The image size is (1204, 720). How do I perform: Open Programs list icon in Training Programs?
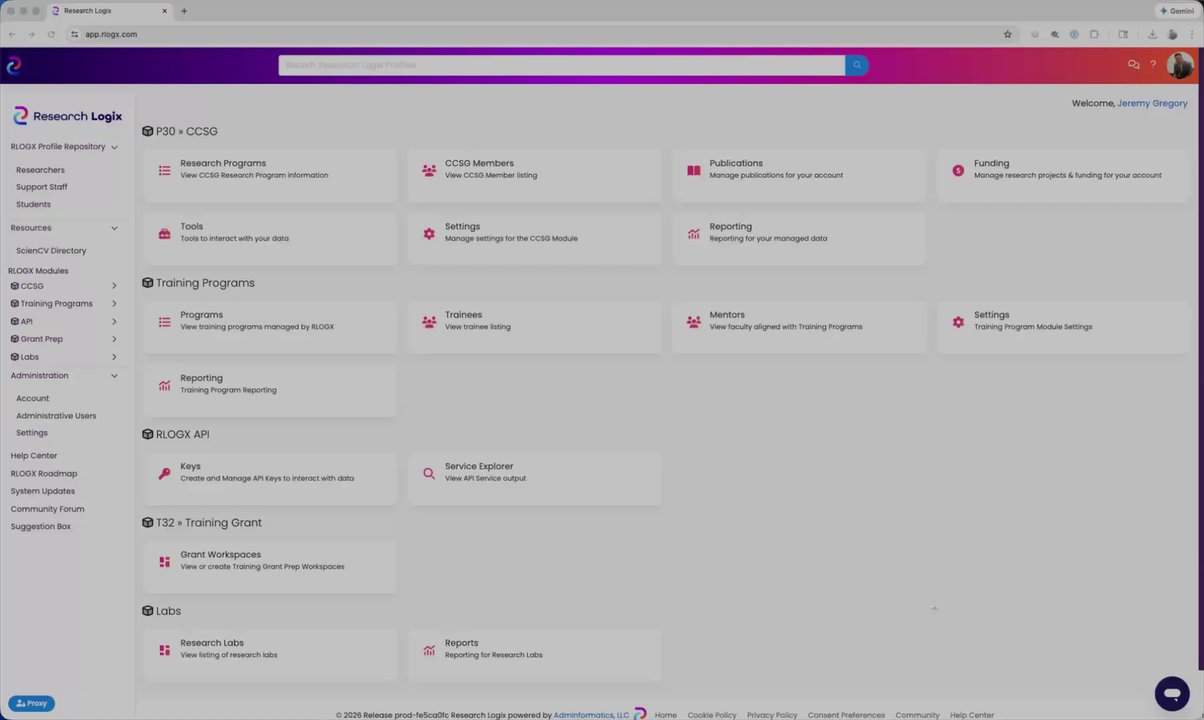164,322
